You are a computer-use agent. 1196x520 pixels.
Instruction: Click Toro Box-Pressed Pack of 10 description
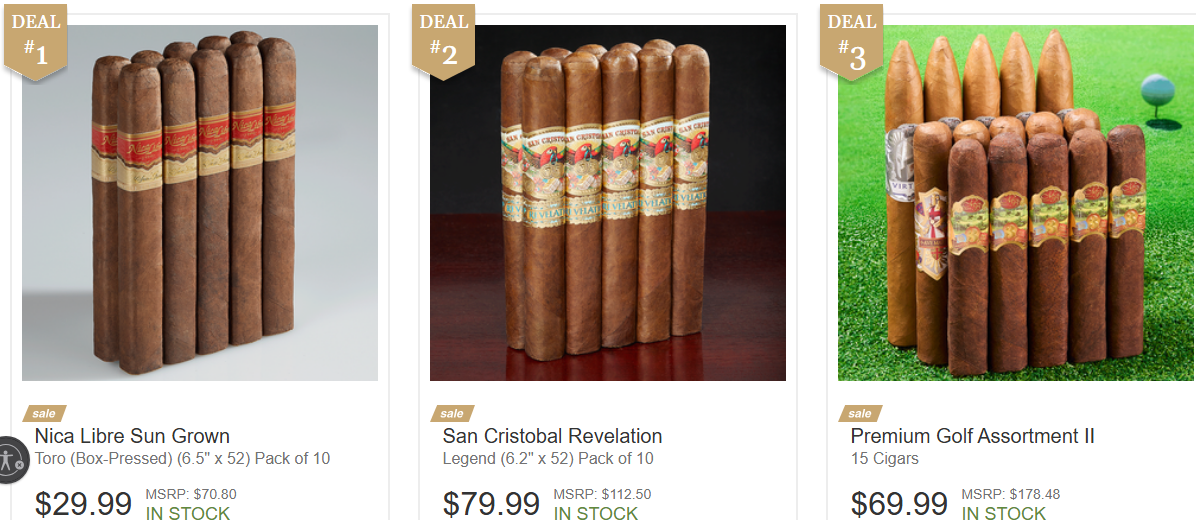[x=182, y=459]
